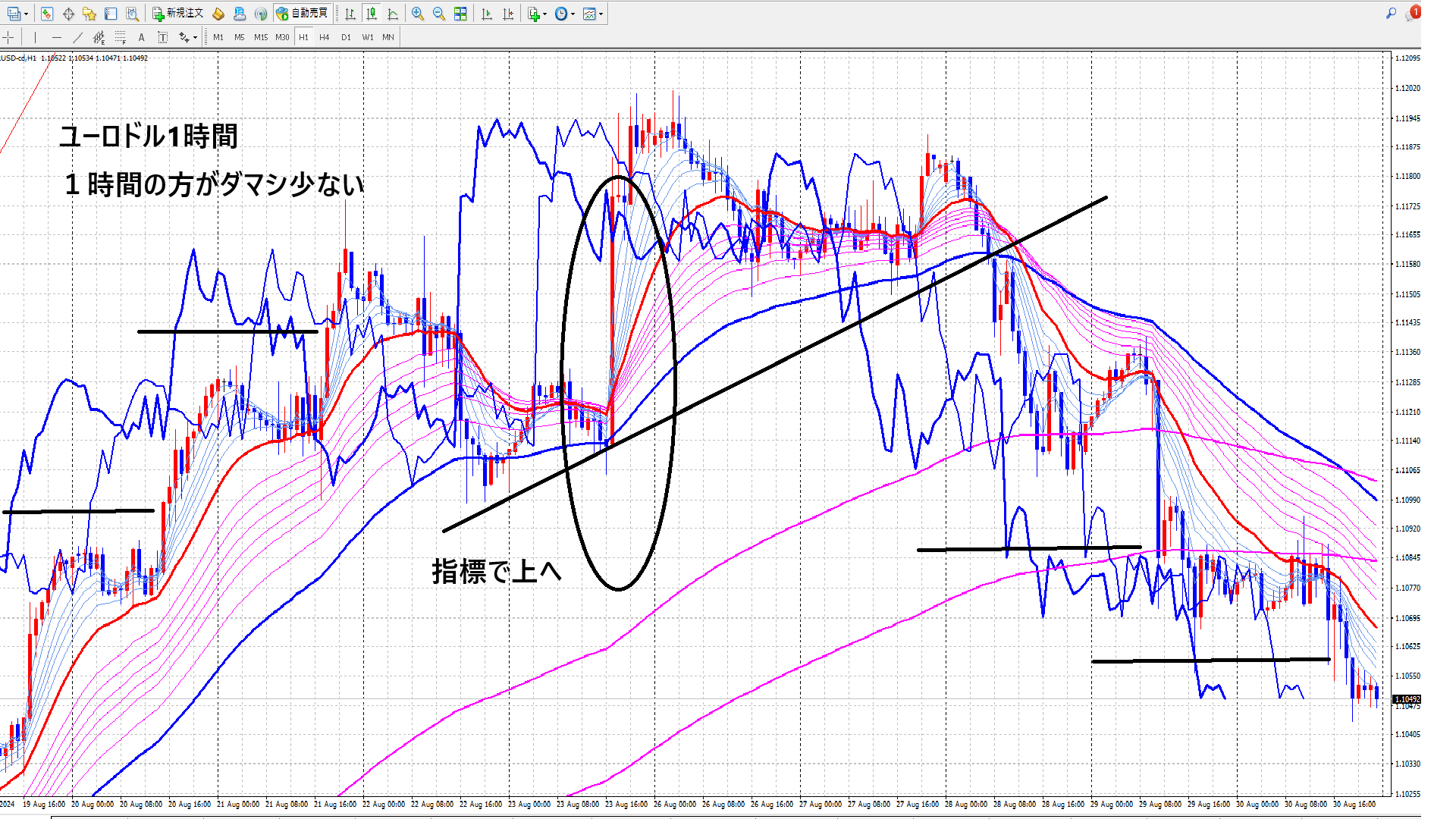The image size is (1456, 819).
Task: Tile chart windows icon
Action: (460, 14)
